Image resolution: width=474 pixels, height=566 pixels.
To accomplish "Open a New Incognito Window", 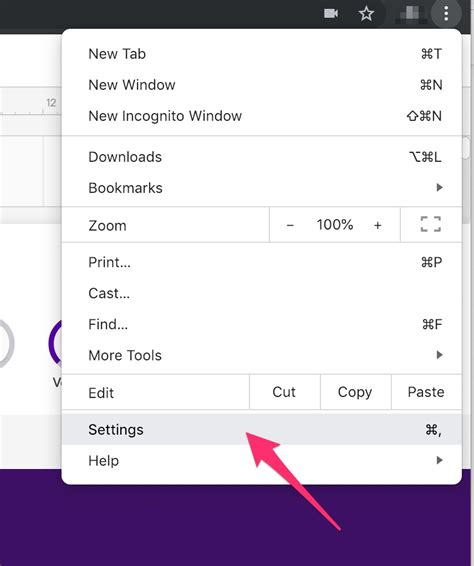I will tap(262, 116).
